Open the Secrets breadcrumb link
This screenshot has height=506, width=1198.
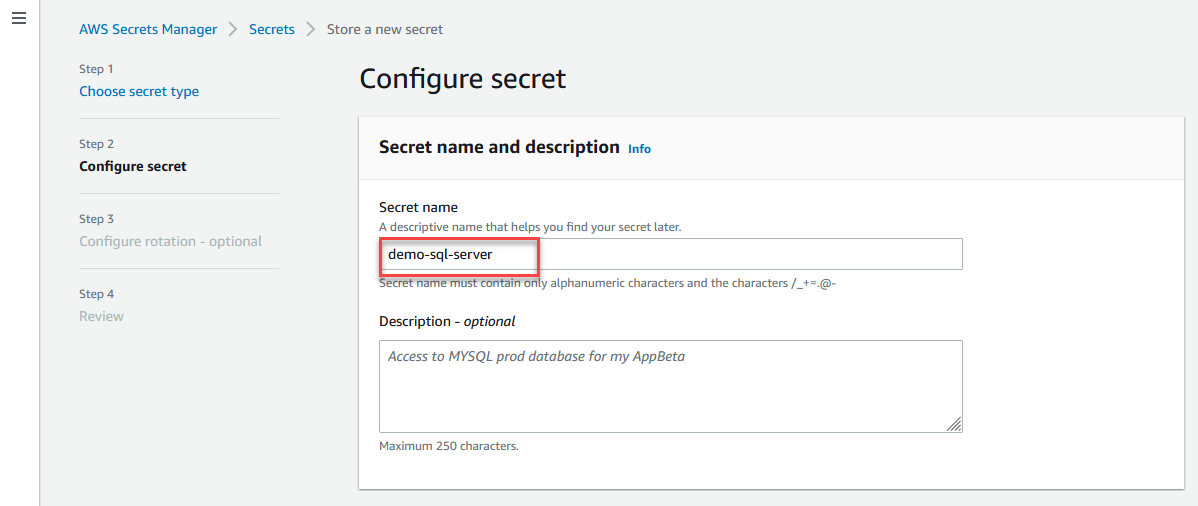coord(272,30)
